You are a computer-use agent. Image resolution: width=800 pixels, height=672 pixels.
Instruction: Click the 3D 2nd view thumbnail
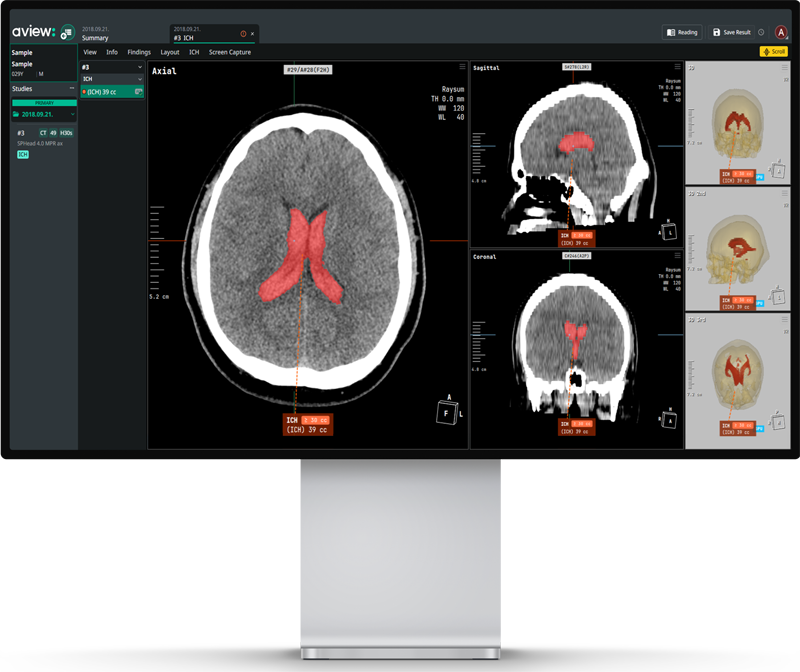[738, 249]
